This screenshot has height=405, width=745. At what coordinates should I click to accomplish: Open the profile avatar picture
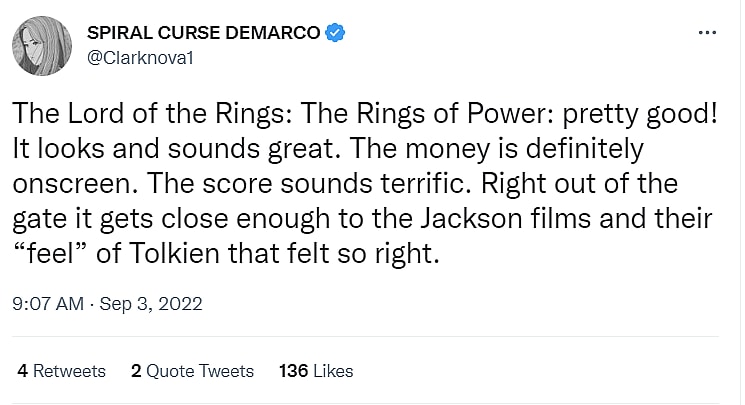click(41, 45)
